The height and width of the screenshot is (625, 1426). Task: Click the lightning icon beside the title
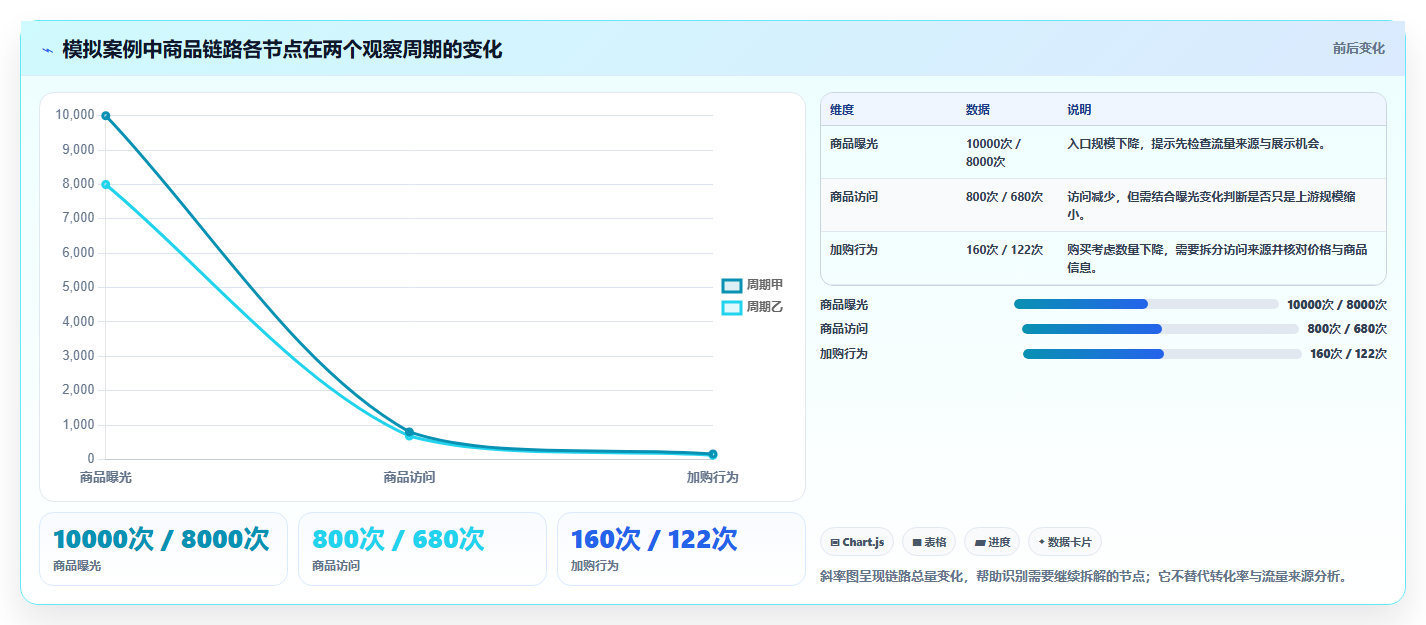point(47,50)
